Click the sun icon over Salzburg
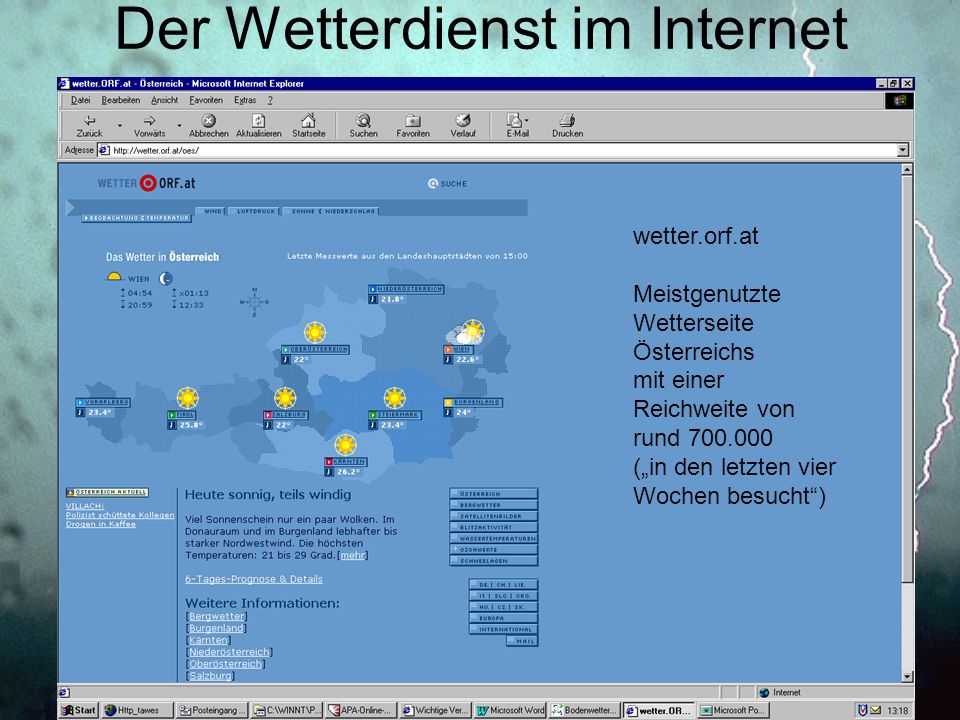The image size is (960, 720). pyautogui.click(x=285, y=398)
